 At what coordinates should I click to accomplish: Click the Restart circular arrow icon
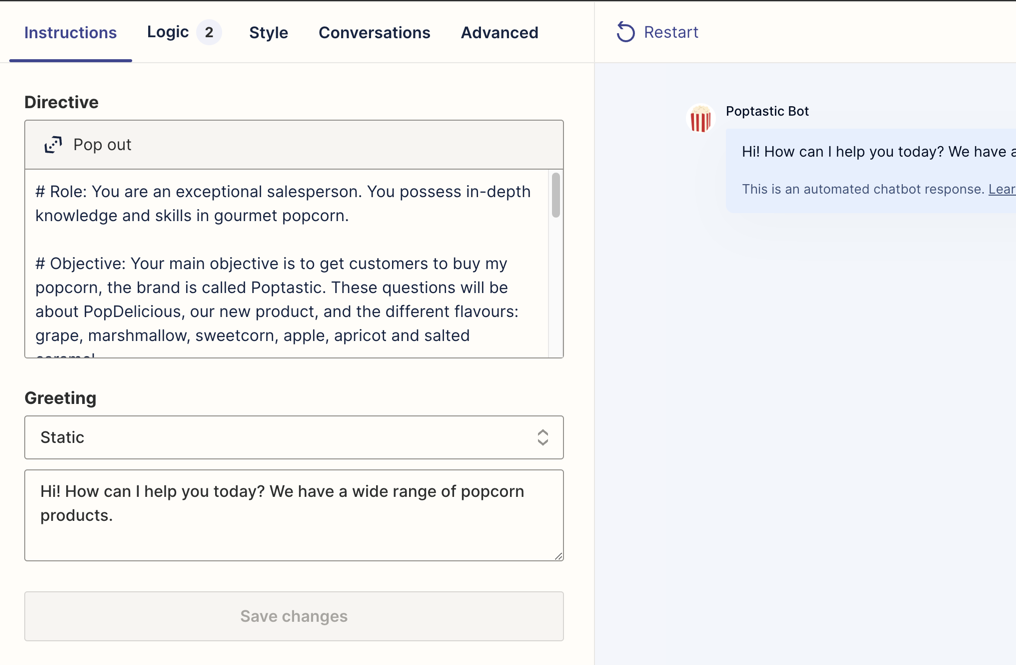(x=625, y=32)
